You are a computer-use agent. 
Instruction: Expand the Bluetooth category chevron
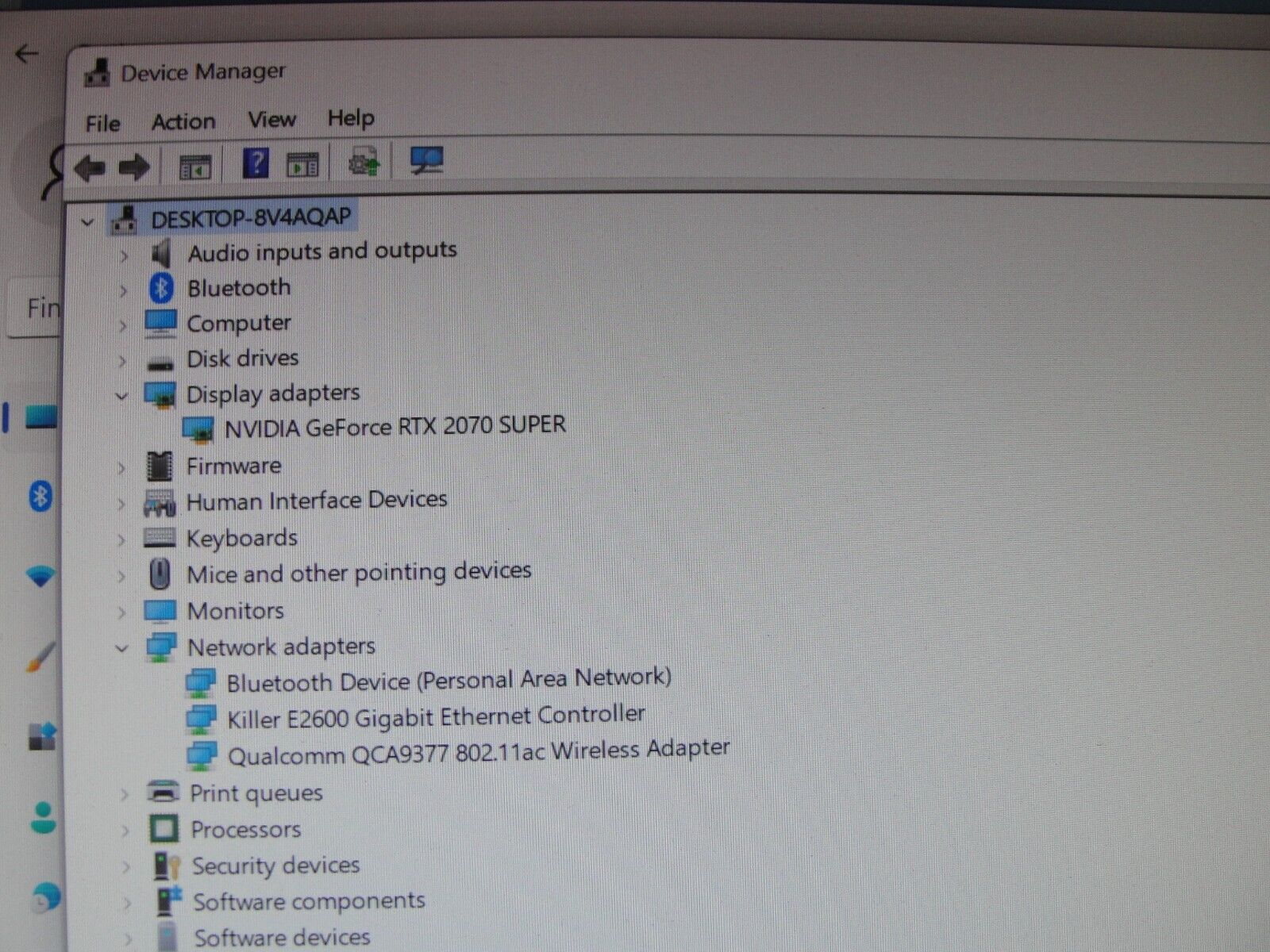(123, 291)
